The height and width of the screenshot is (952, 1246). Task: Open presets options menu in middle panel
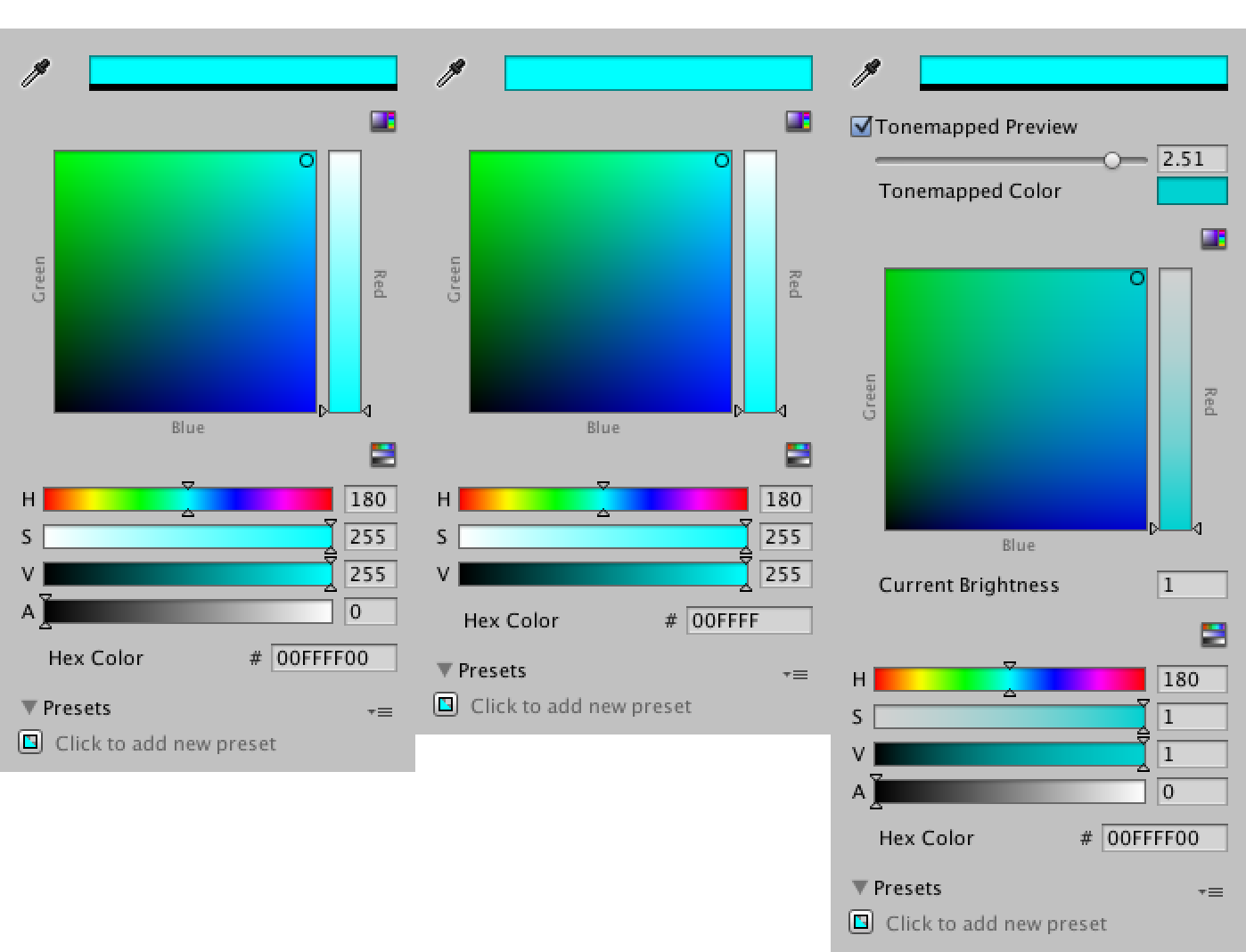796,675
